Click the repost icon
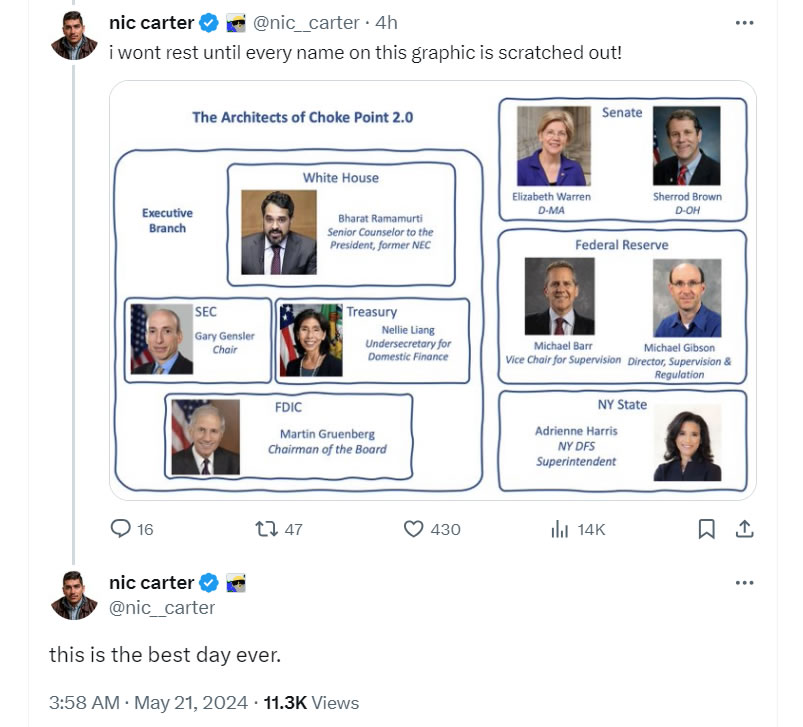 coord(267,529)
